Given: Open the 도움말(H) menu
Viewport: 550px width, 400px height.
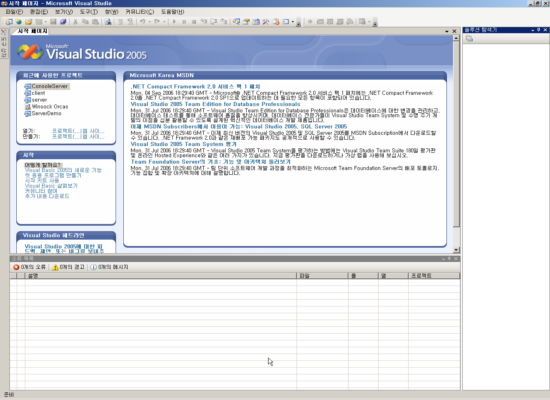Looking at the screenshot, I should (172, 12).
